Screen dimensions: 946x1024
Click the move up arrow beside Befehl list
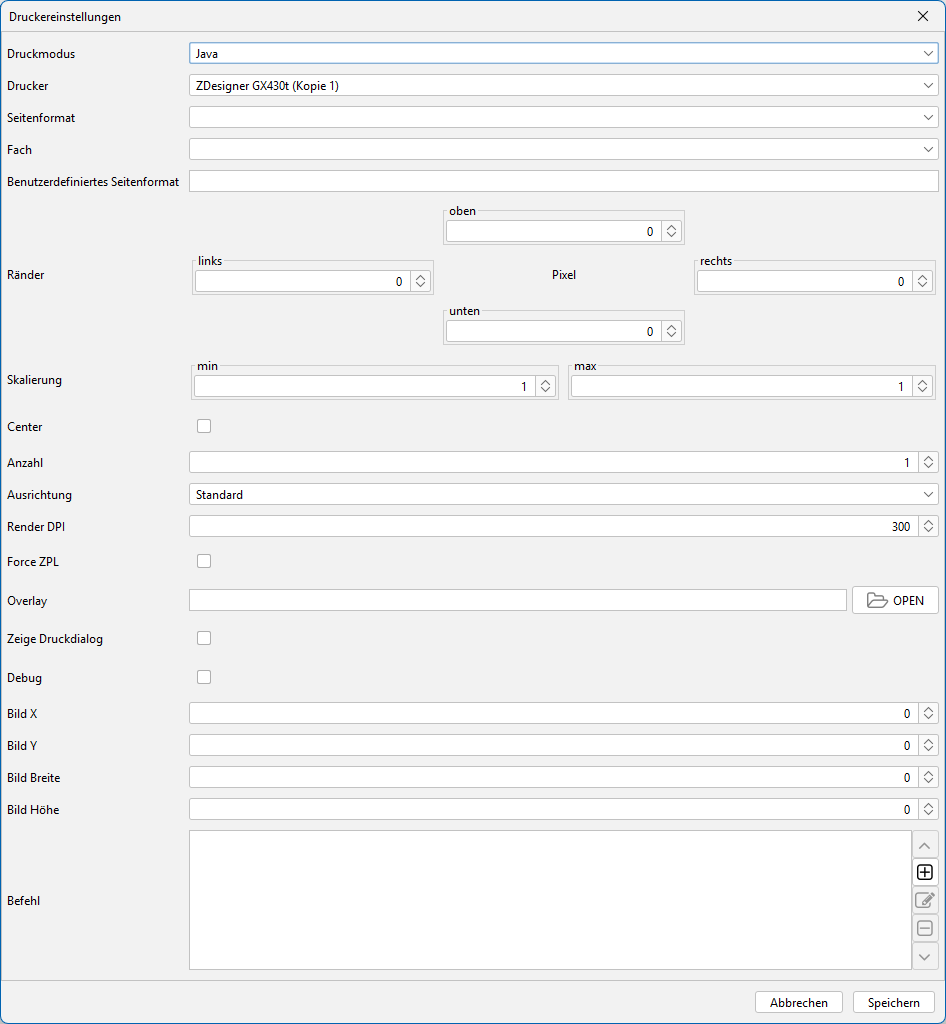[x=925, y=845]
